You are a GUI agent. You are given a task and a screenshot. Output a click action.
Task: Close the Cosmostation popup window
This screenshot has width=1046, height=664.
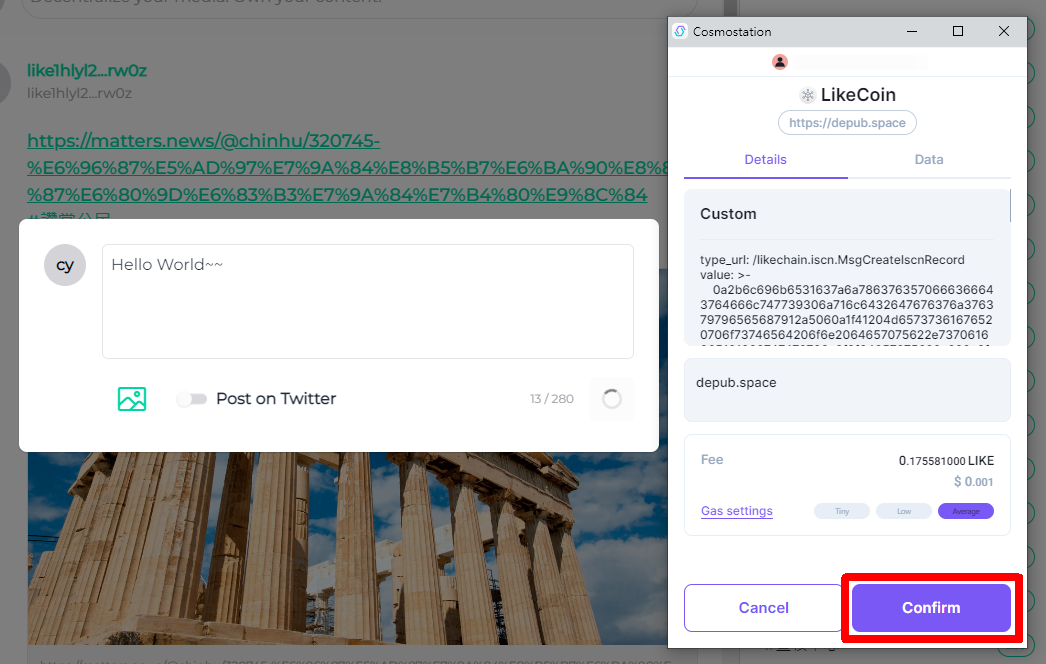1004,31
